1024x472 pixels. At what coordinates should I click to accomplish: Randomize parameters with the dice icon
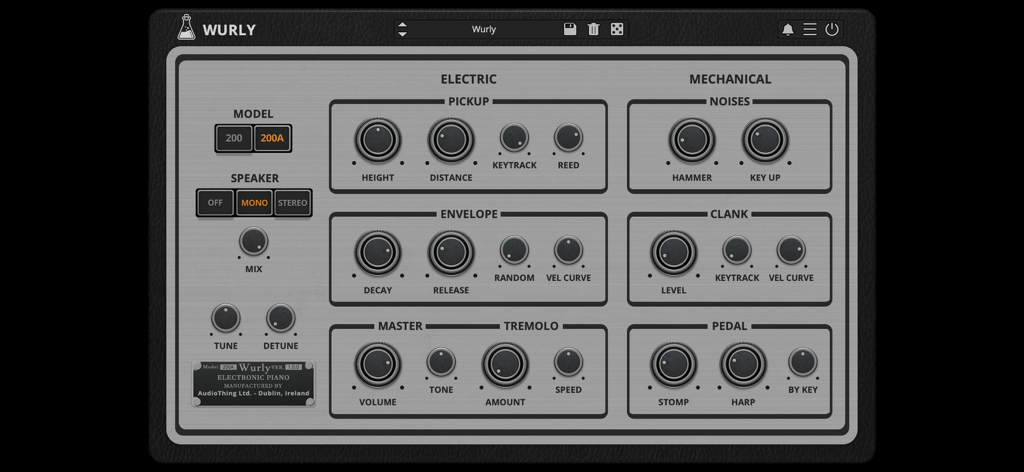pyautogui.click(x=616, y=29)
